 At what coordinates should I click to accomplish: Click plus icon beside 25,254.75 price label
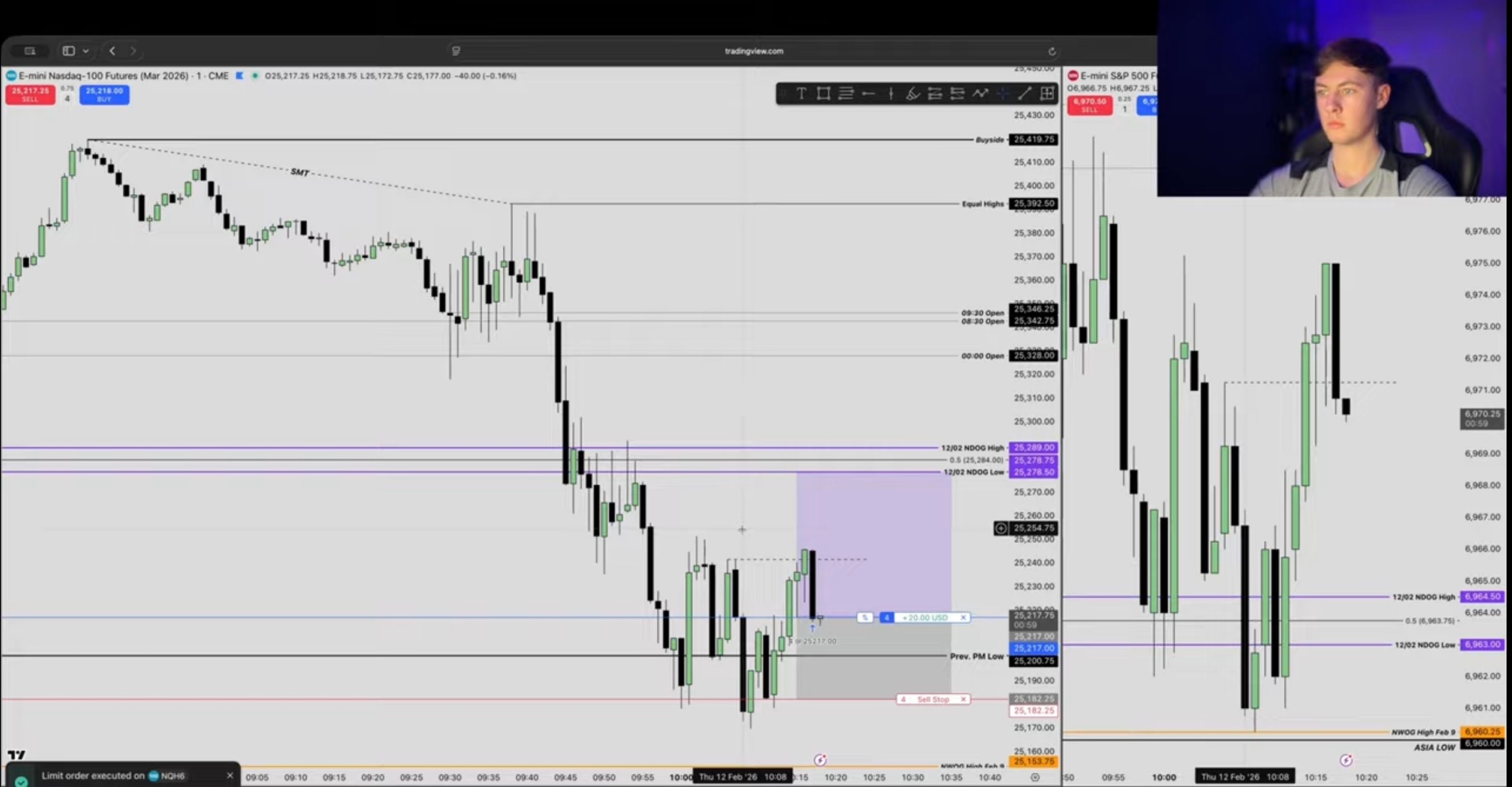click(x=1001, y=528)
